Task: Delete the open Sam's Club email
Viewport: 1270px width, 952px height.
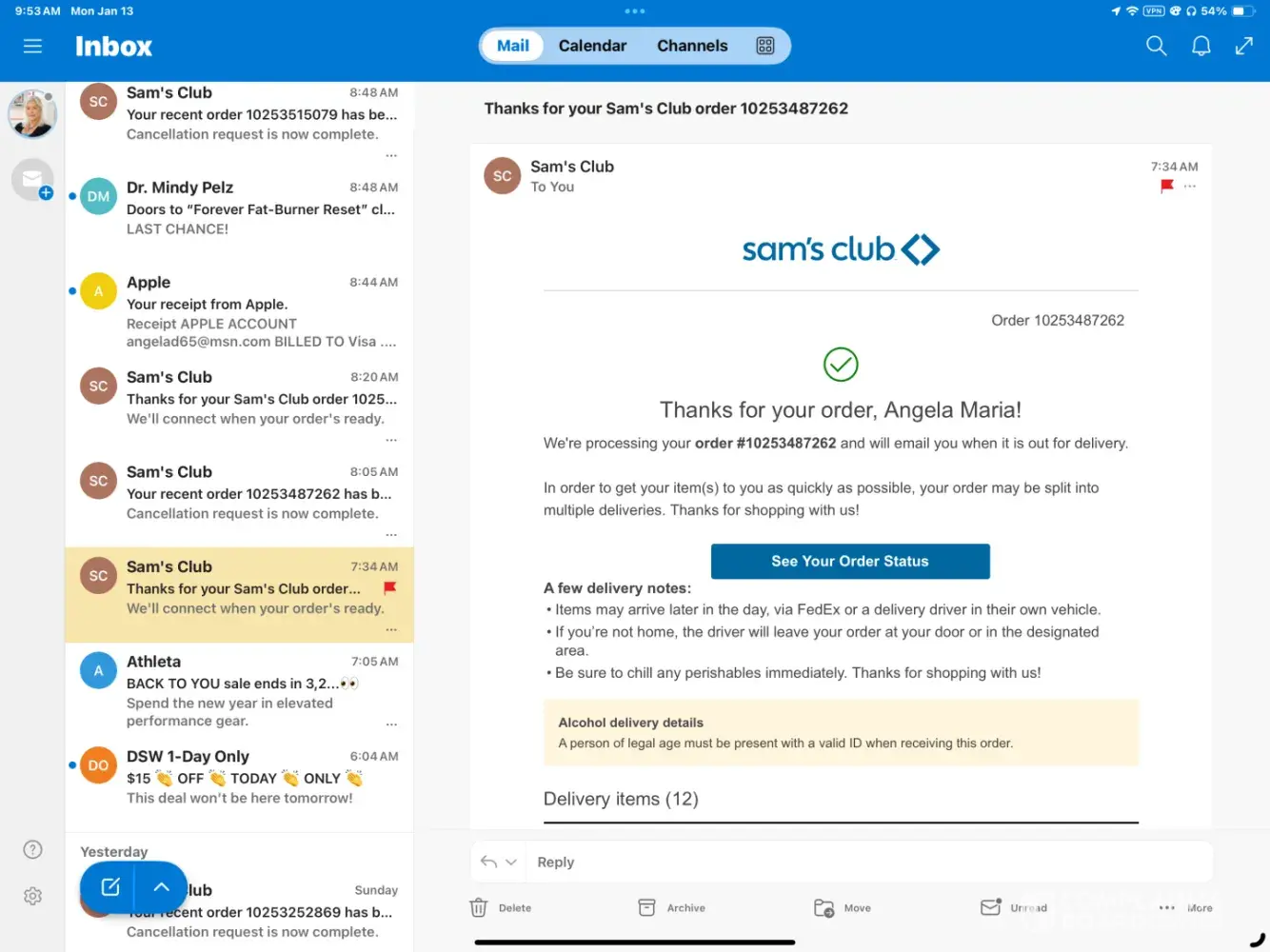Action: point(500,908)
